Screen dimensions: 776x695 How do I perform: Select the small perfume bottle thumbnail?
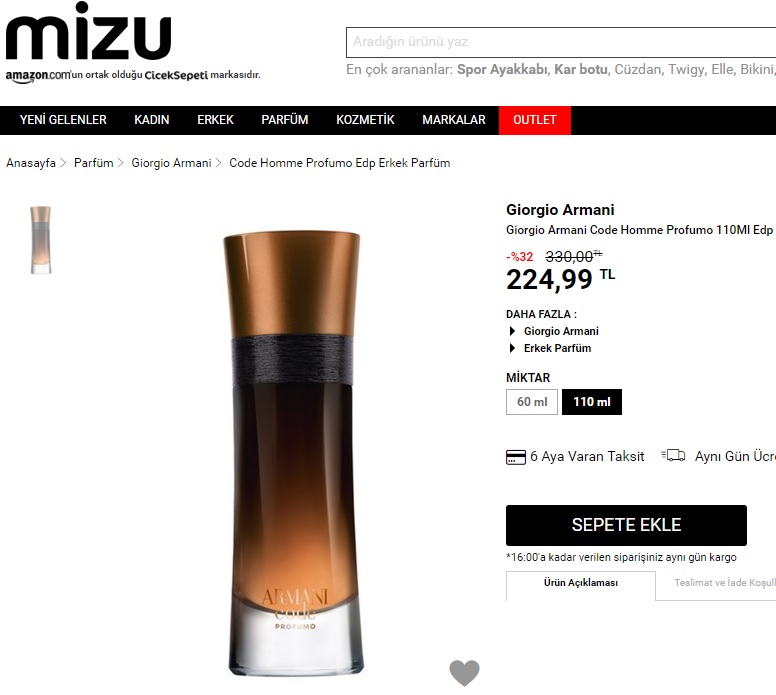41,240
